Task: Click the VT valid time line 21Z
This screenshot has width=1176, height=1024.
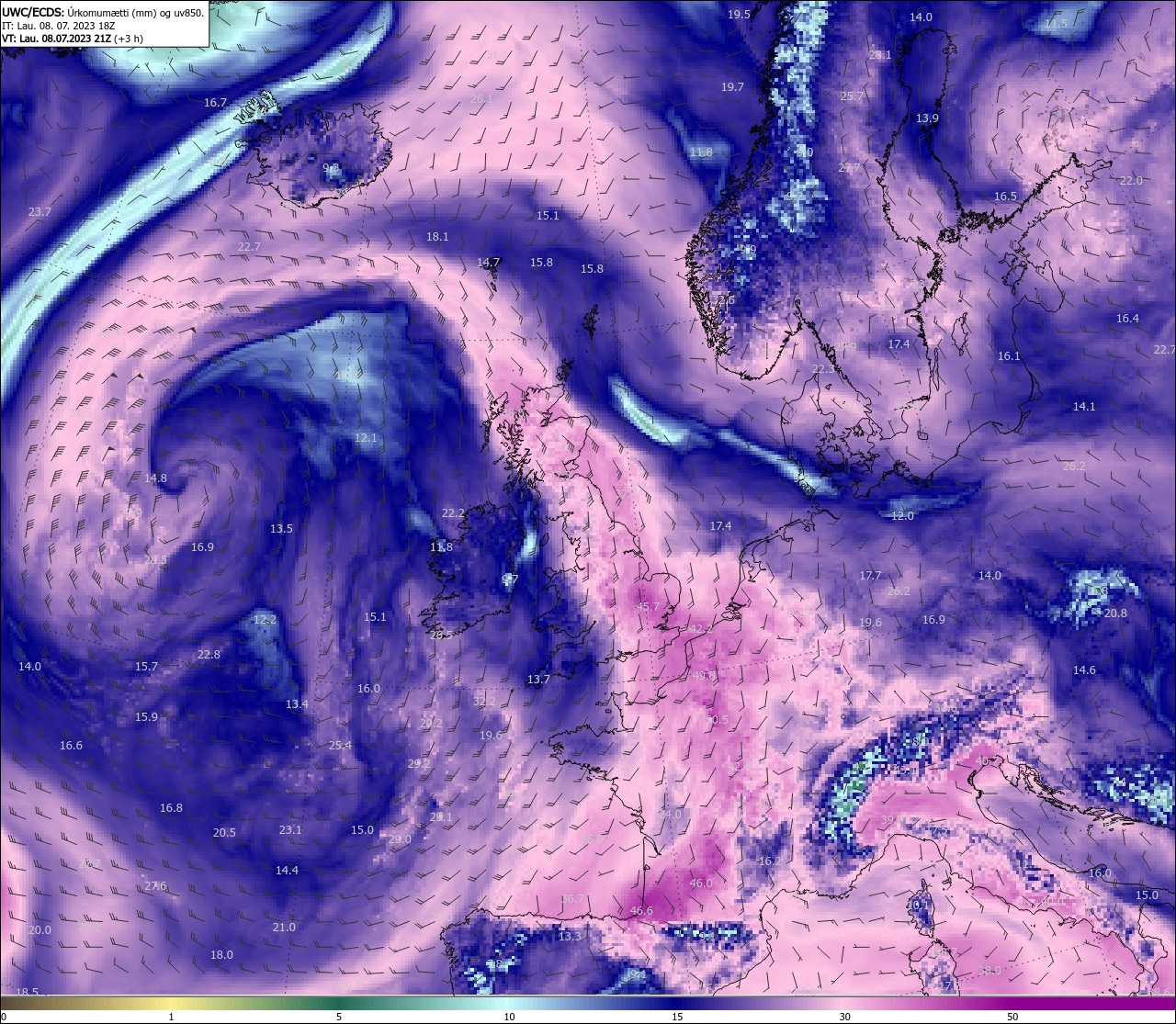Action: 72,39
